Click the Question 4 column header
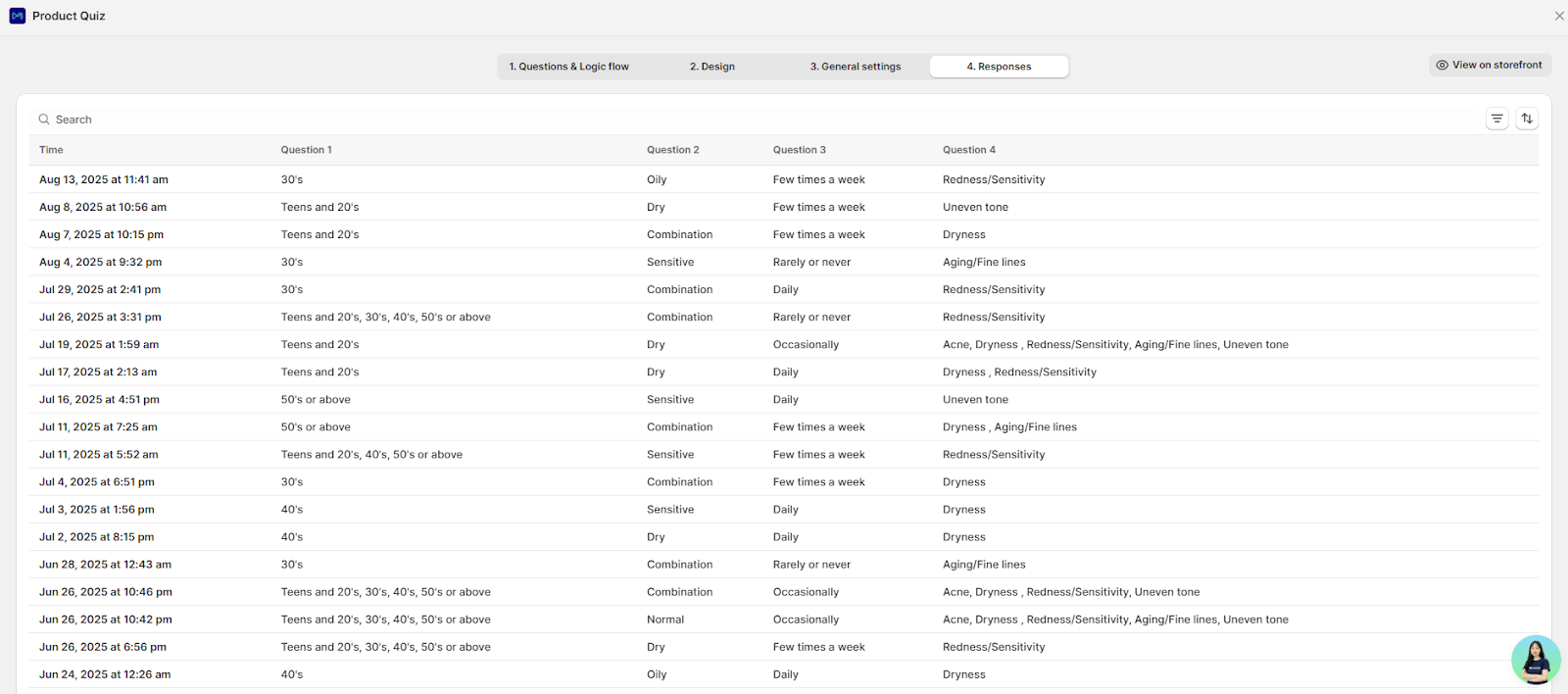 pyautogui.click(x=968, y=150)
